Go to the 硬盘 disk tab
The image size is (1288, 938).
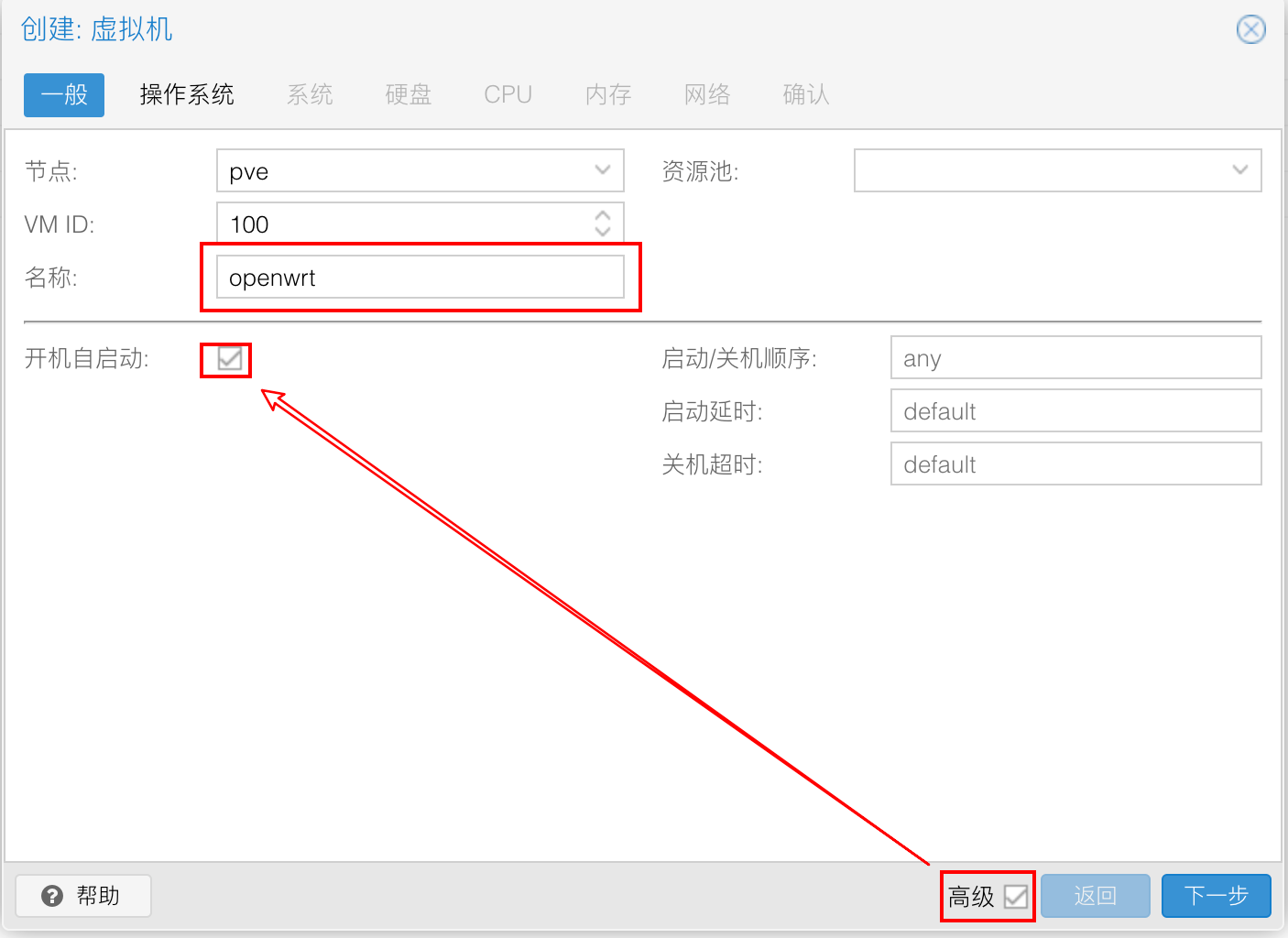pos(408,95)
